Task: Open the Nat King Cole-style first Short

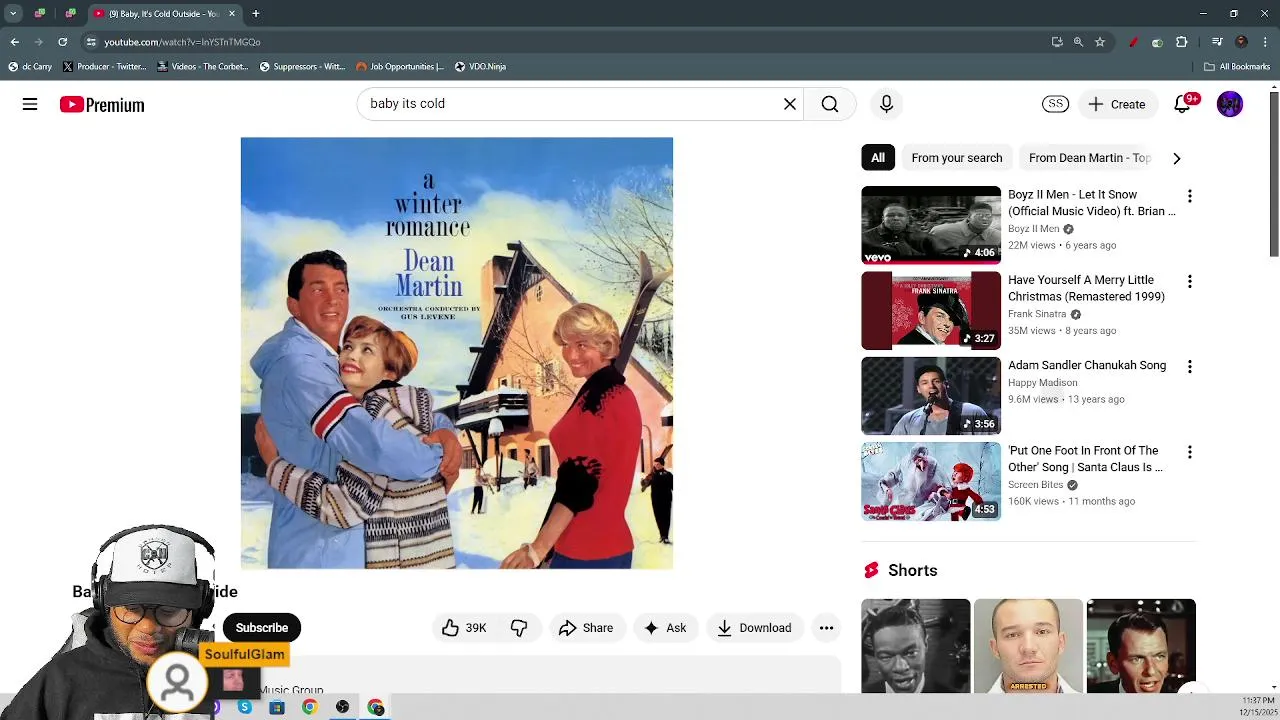Action: coord(915,645)
